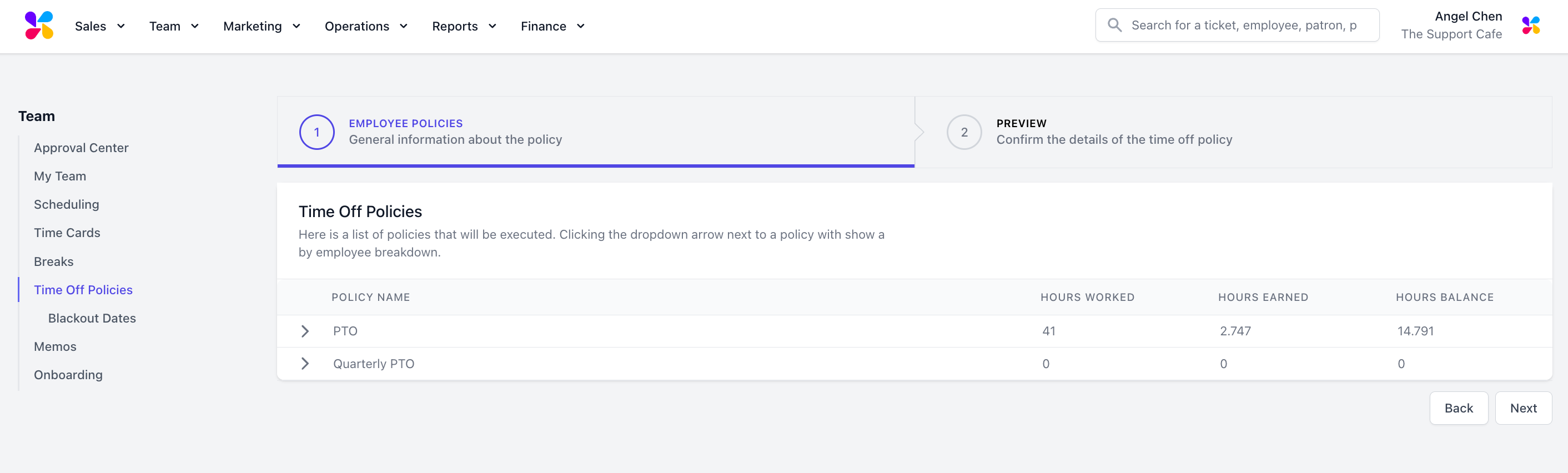Click the Next button
Image resolution: width=1568 pixels, height=473 pixels.
coord(1523,408)
